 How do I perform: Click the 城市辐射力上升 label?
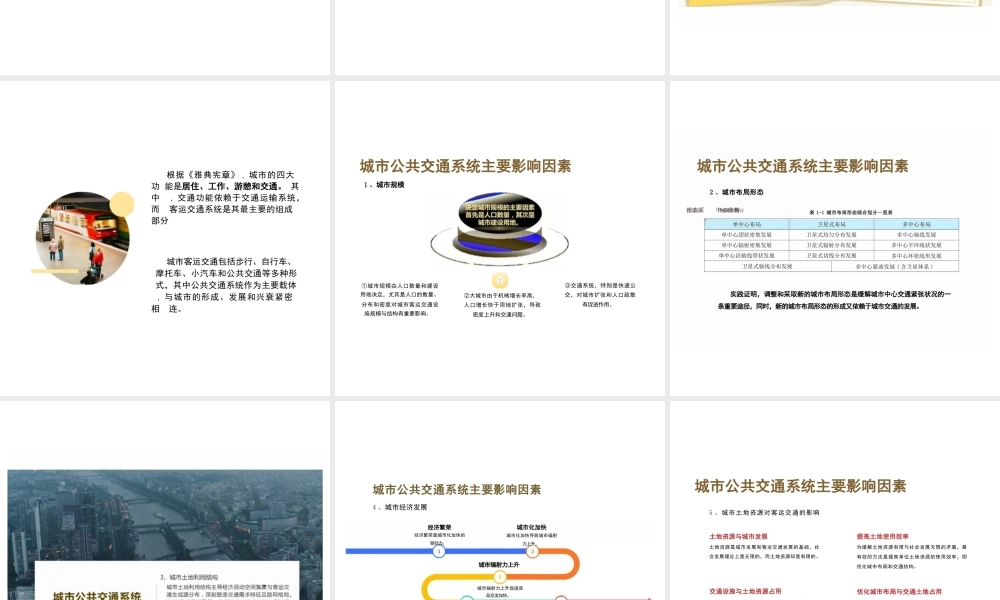click(499, 564)
